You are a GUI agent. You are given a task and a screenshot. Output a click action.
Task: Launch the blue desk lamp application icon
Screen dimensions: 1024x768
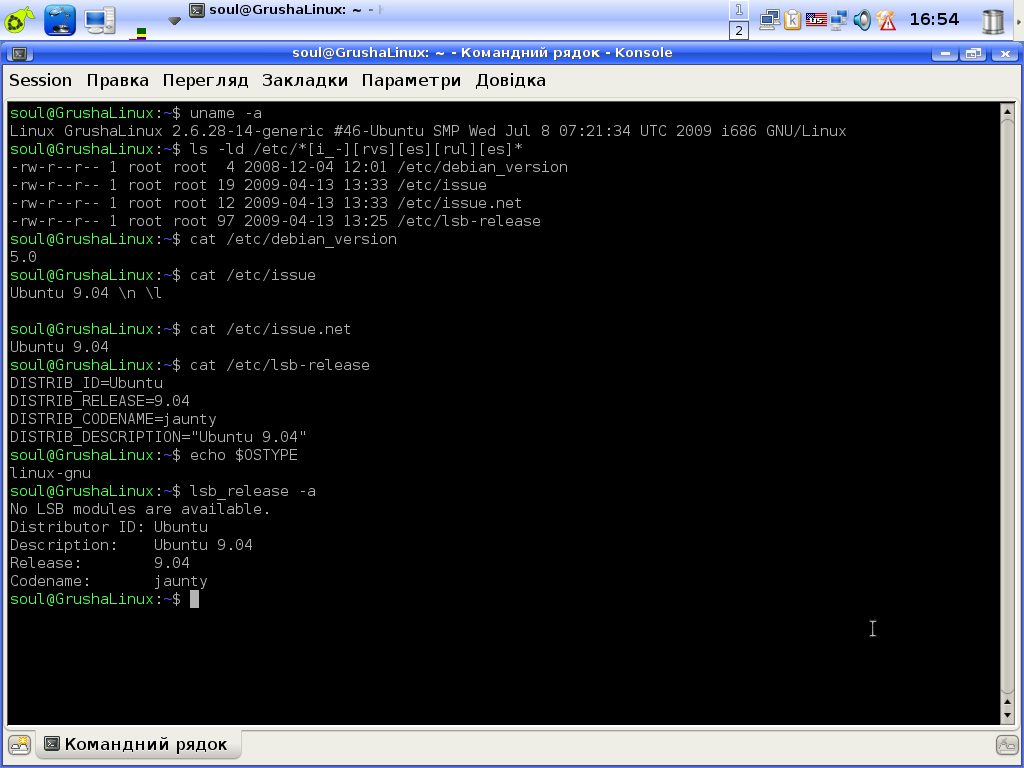[x=60, y=20]
